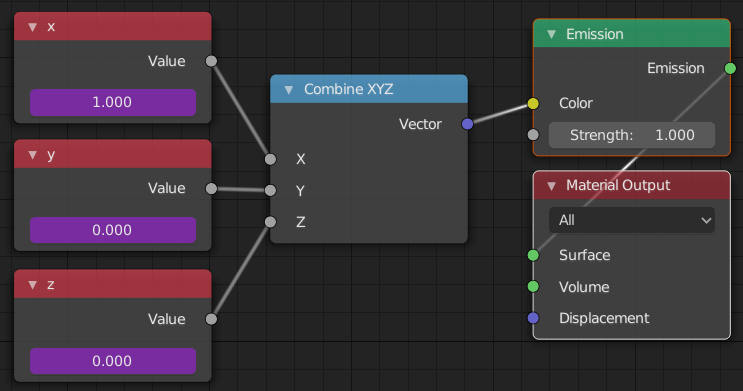Collapse the Combine XYZ node
743x391 pixels.
289,90
